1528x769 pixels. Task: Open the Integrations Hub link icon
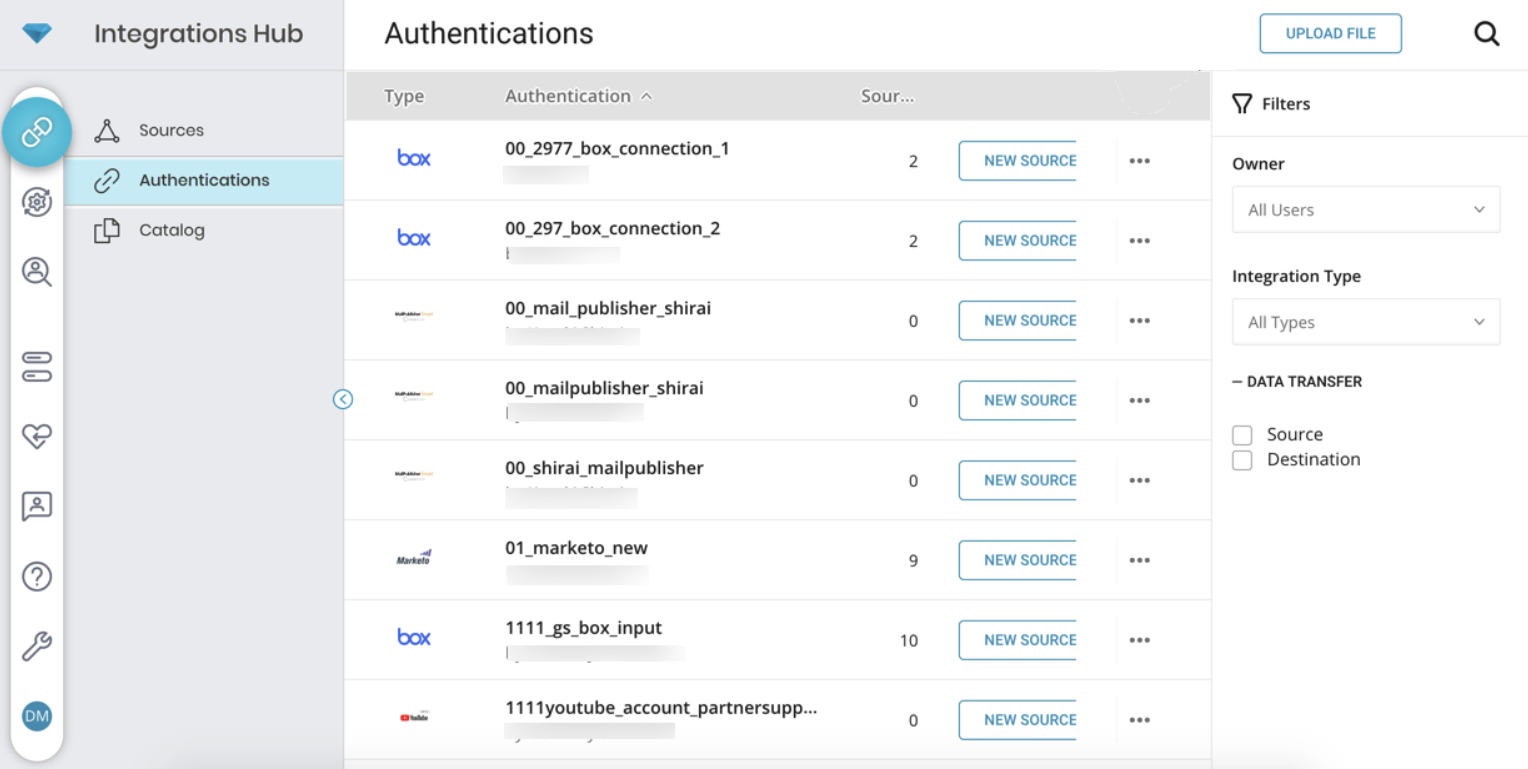click(x=37, y=132)
